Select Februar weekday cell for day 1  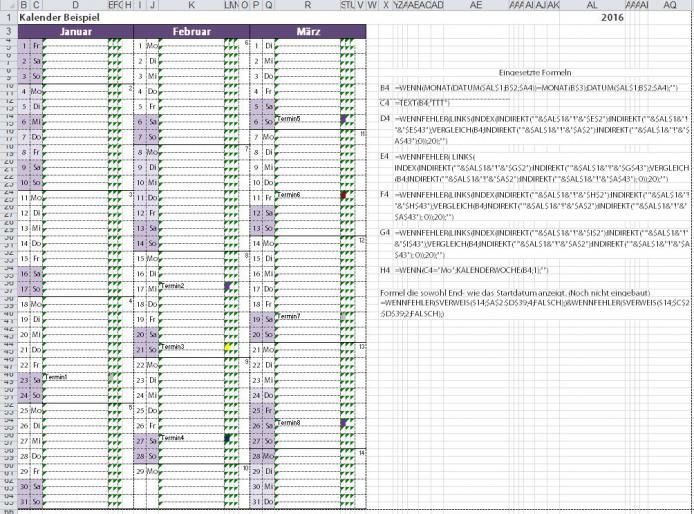(x=152, y=46)
